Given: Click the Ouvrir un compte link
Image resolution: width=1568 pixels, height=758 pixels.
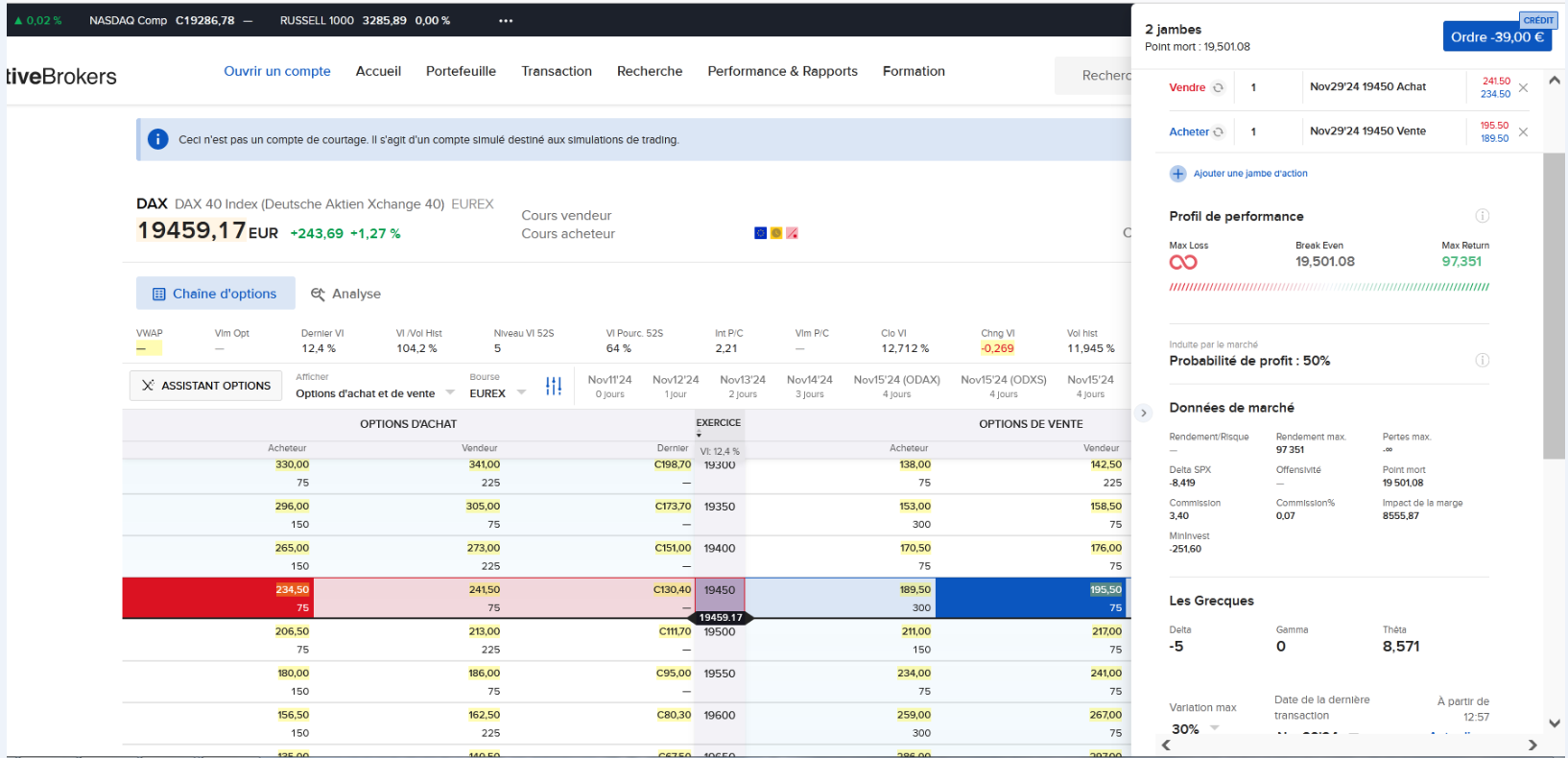Looking at the screenshot, I should pos(276,71).
